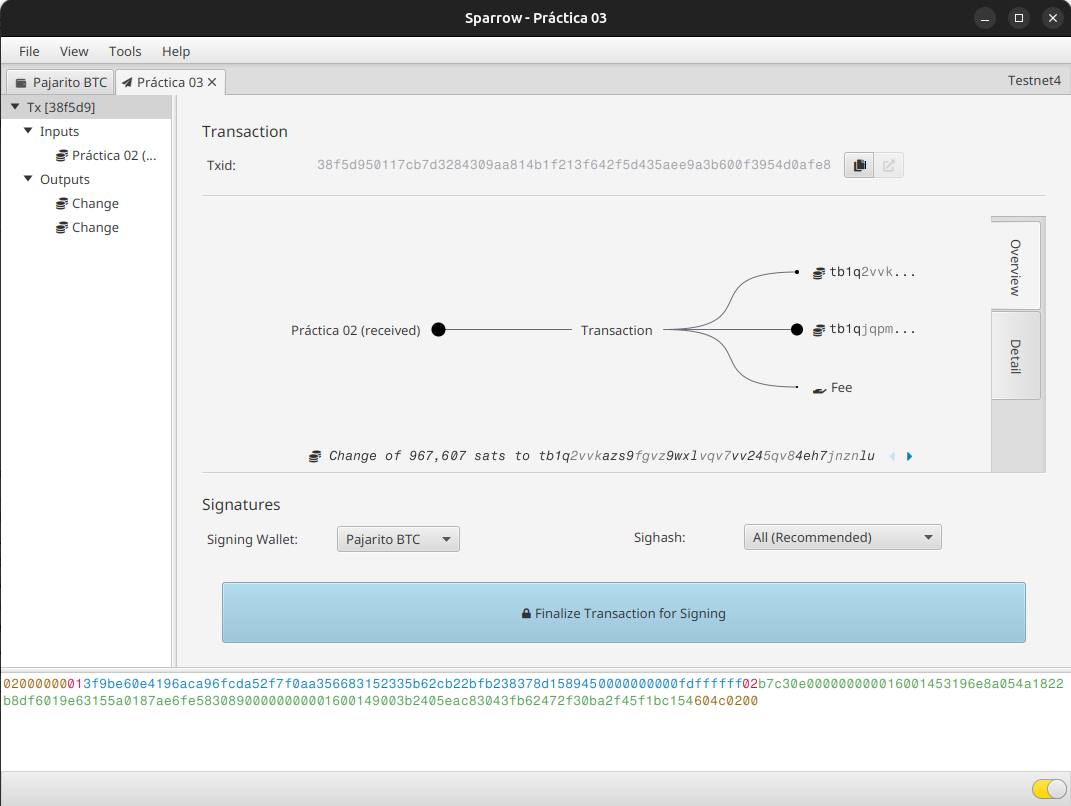
Task: Click Finalize Transaction for Signing
Action: tap(624, 613)
